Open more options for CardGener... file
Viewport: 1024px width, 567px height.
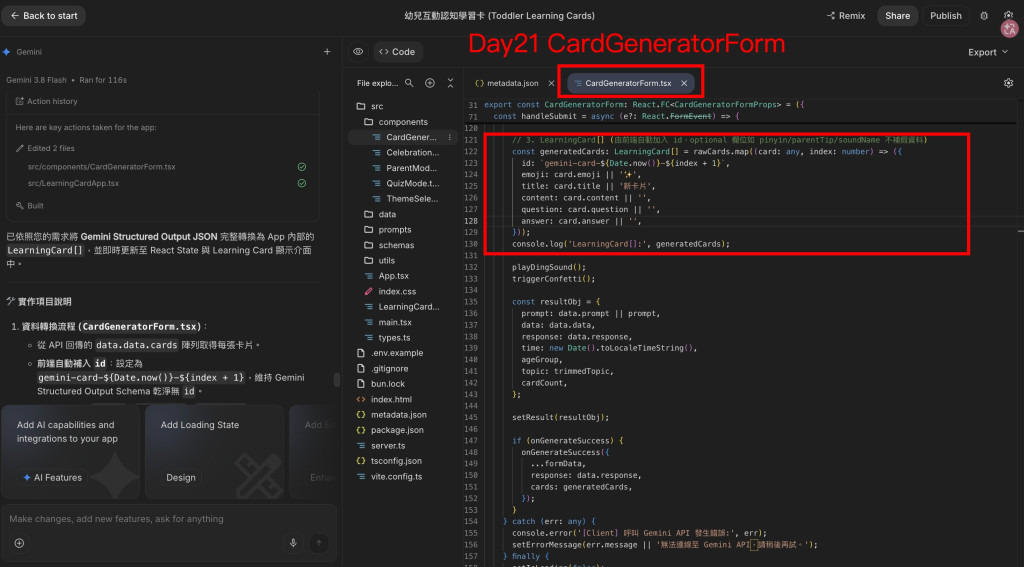tap(449, 137)
